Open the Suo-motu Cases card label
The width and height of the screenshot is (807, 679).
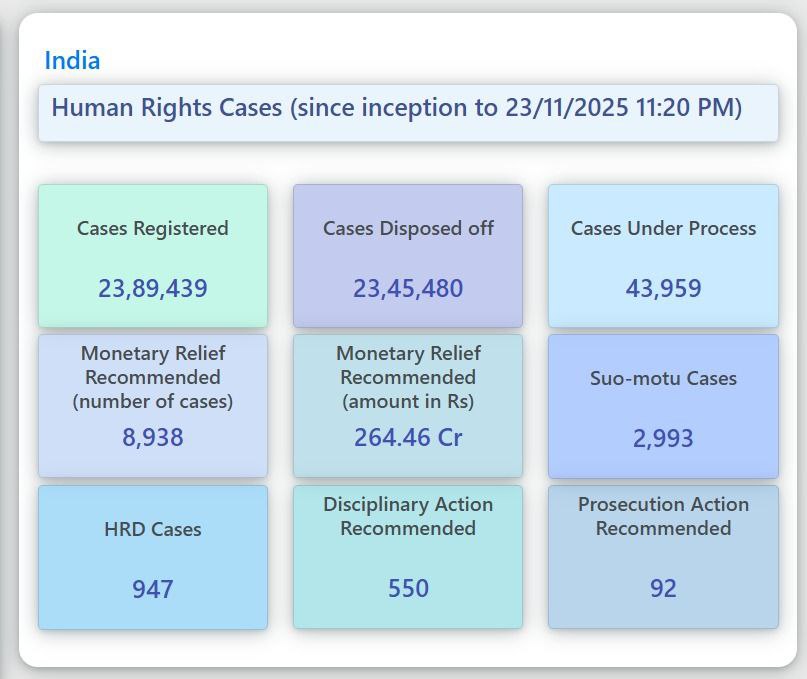tap(663, 378)
